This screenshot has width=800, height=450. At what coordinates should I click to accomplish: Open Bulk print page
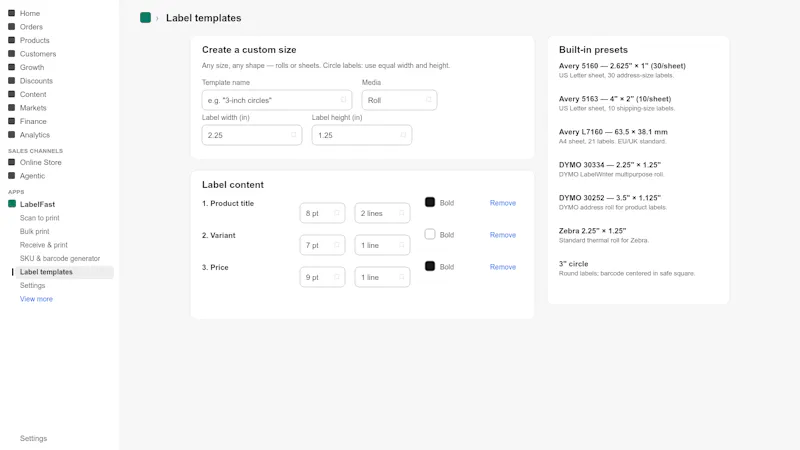tap(35, 231)
